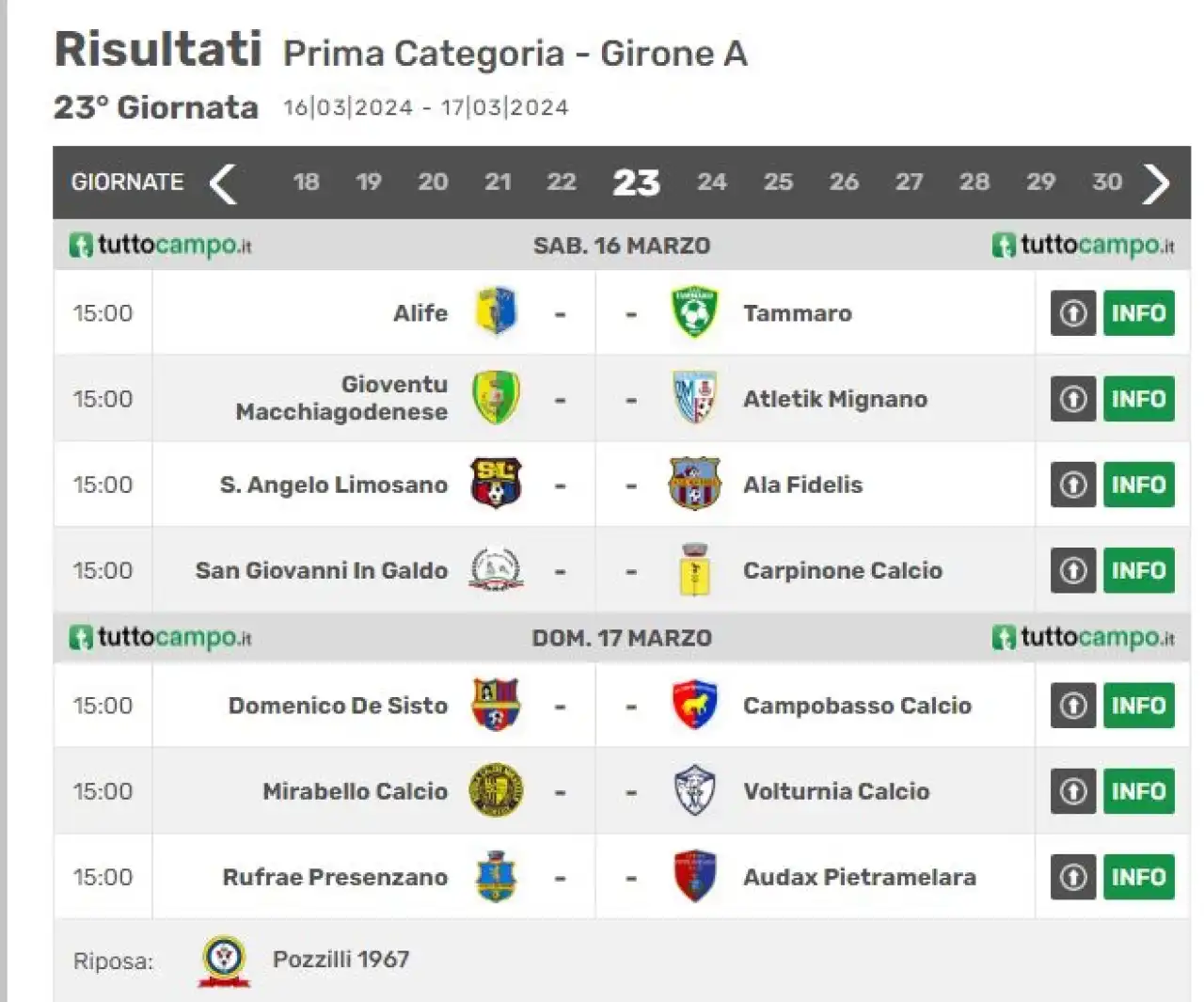Open the Atletik Mignano team link
Viewport: 1204px width, 1002px height.
click(835, 399)
